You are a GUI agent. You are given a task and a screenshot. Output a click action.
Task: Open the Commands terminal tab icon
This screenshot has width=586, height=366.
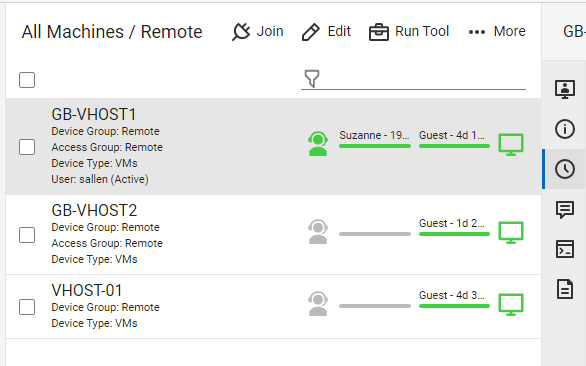click(x=565, y=249)
